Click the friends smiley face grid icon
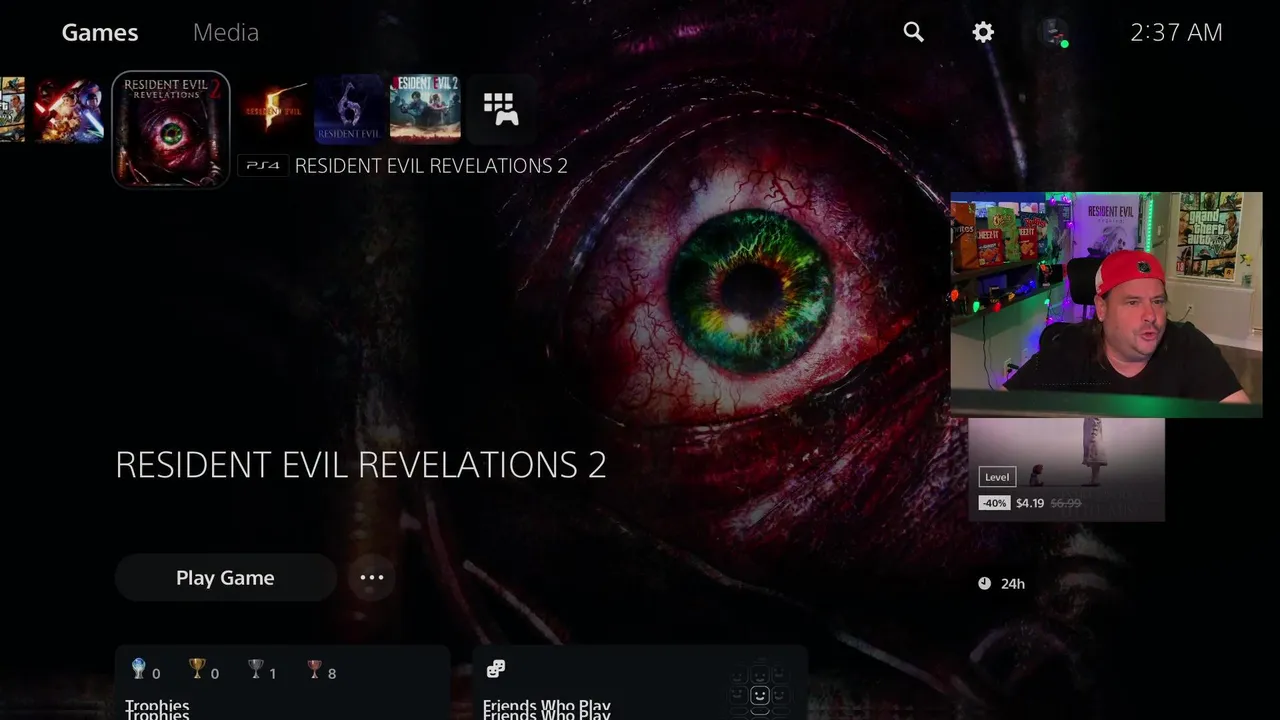This screenshot has width=1280, height=720. click(759, 690)
